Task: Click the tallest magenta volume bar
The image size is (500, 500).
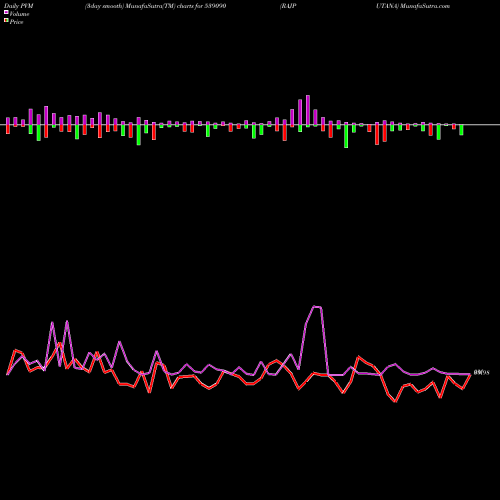Action: [308, 111]
